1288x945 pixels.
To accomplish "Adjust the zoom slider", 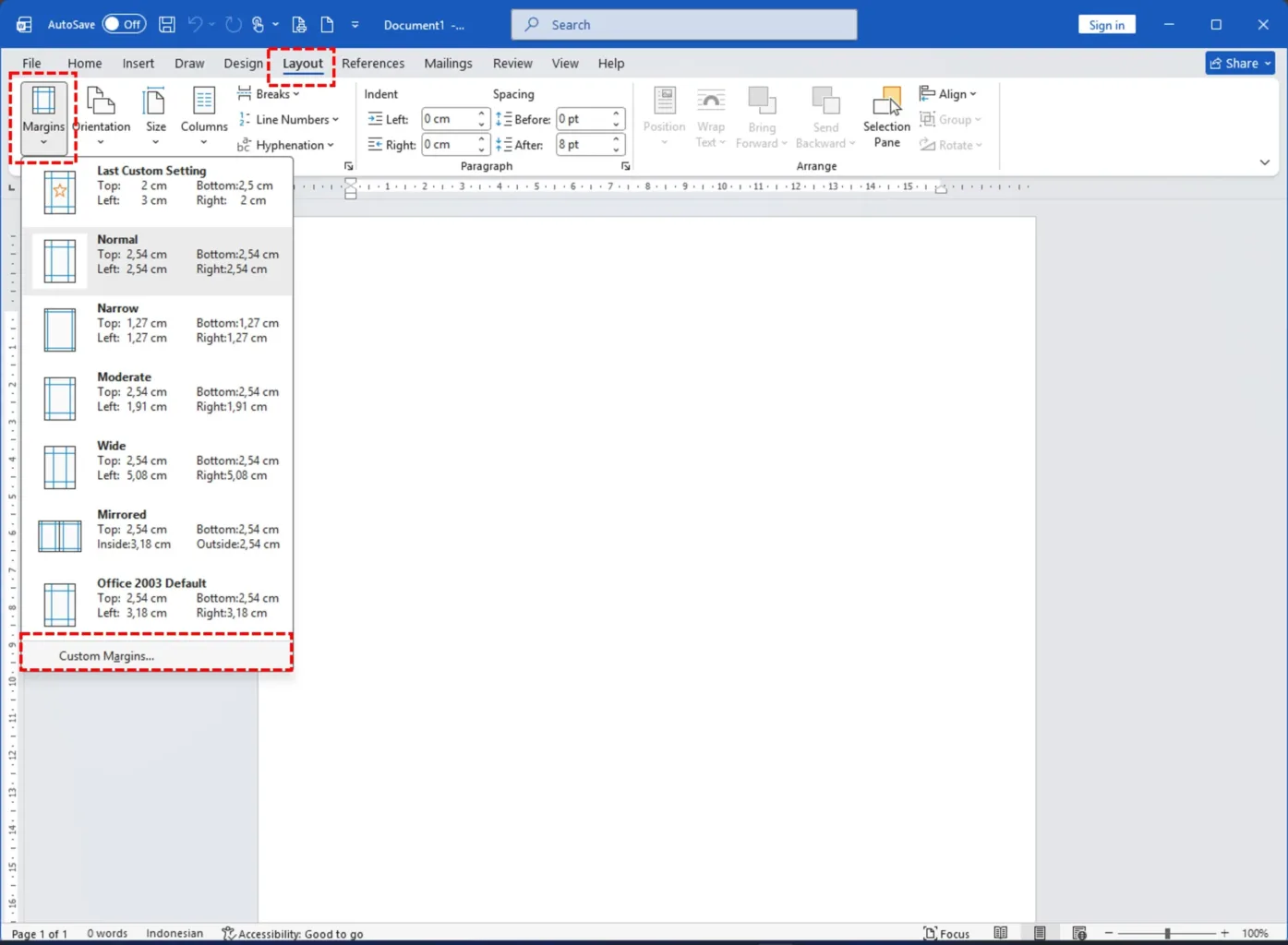I will (1169, 933).
